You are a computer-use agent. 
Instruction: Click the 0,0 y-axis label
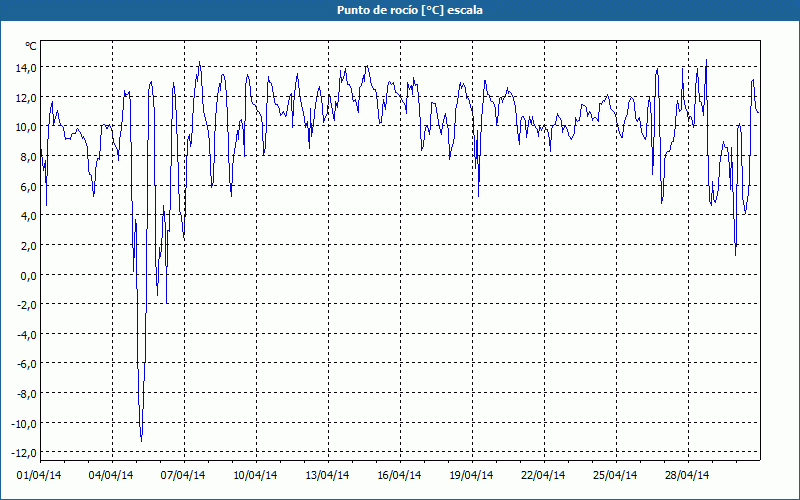click(x=29, y=275)
